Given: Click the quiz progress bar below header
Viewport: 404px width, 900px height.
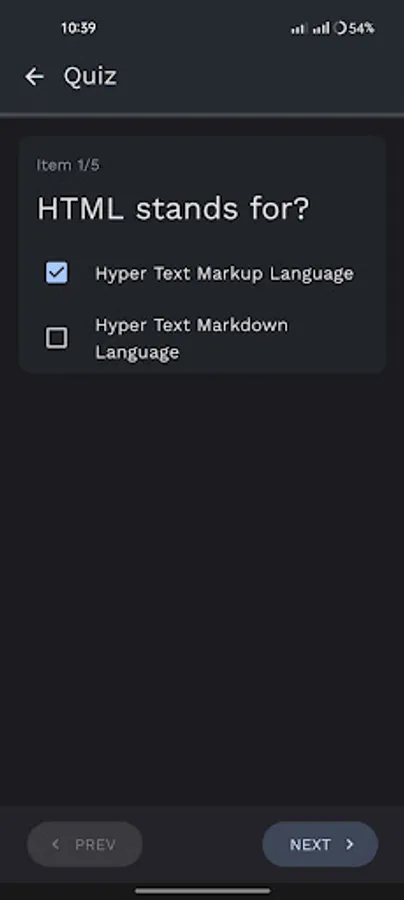Looking at the screenshot, I should pos(202,115).
